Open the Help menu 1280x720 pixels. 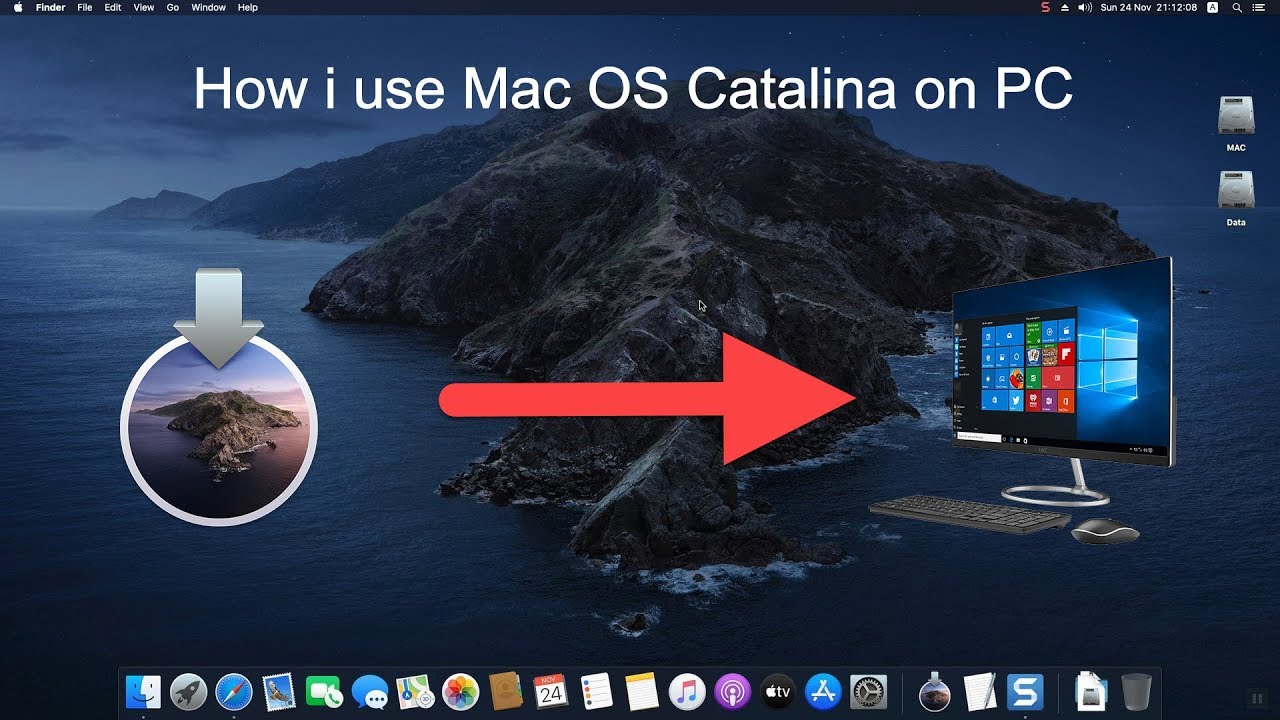(248, 7)
